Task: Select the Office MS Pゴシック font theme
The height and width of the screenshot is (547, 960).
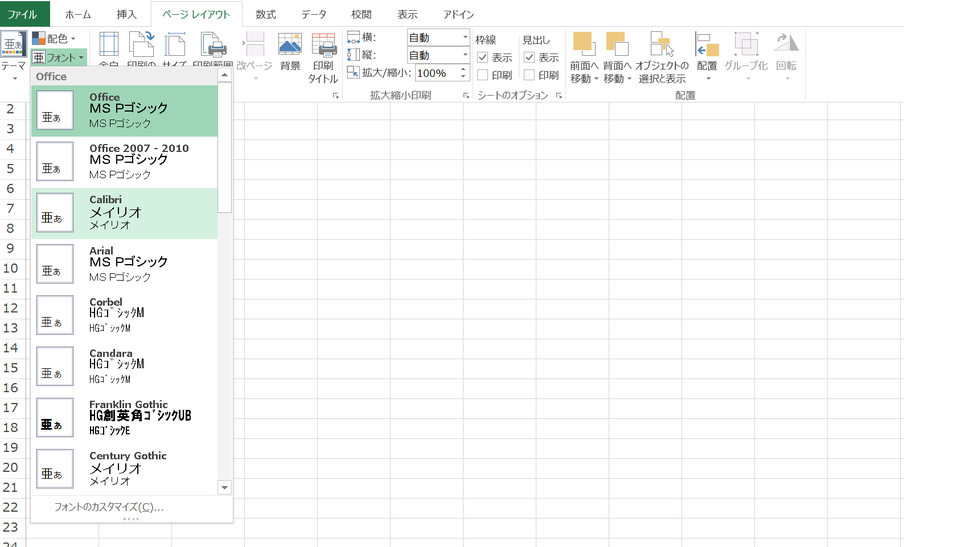Action: [125, 110]
